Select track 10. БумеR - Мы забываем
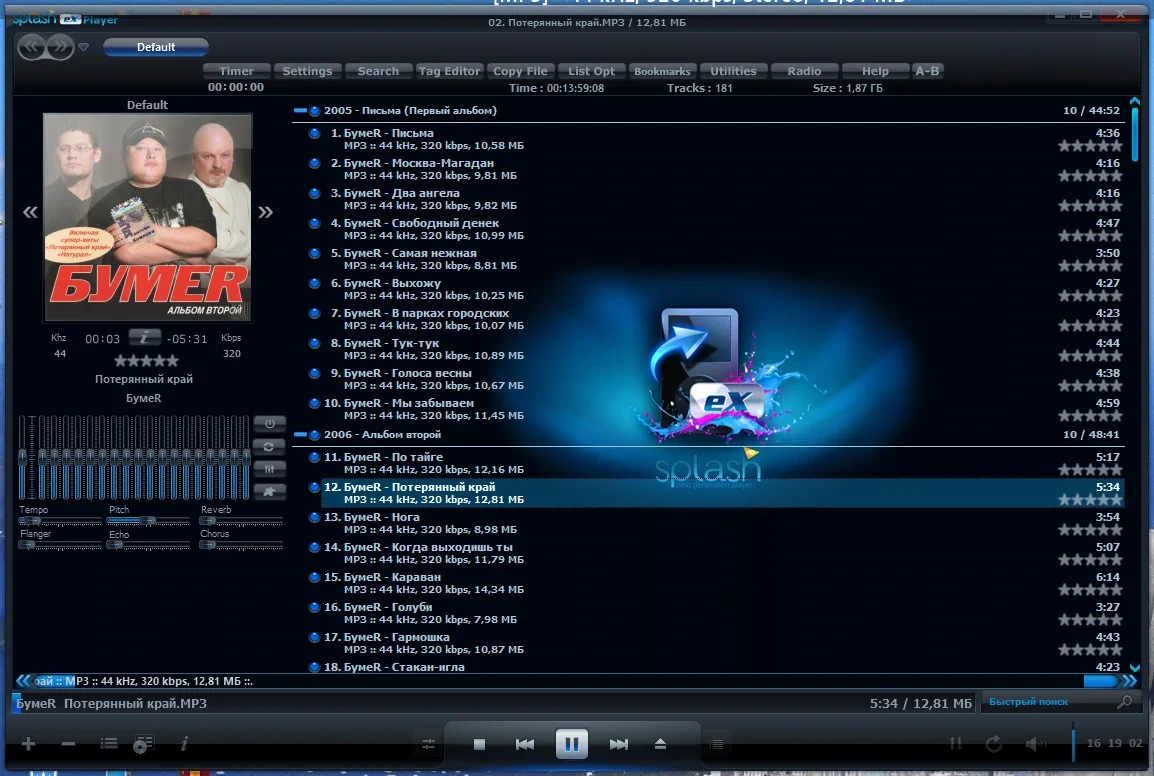Screen dimensions: 1154x776 (x=723, y=409)
